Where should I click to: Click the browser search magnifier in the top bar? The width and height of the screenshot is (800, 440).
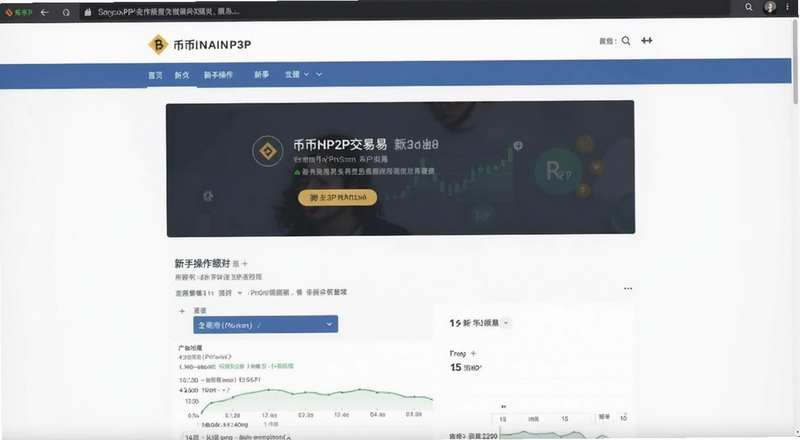[748, 7]
